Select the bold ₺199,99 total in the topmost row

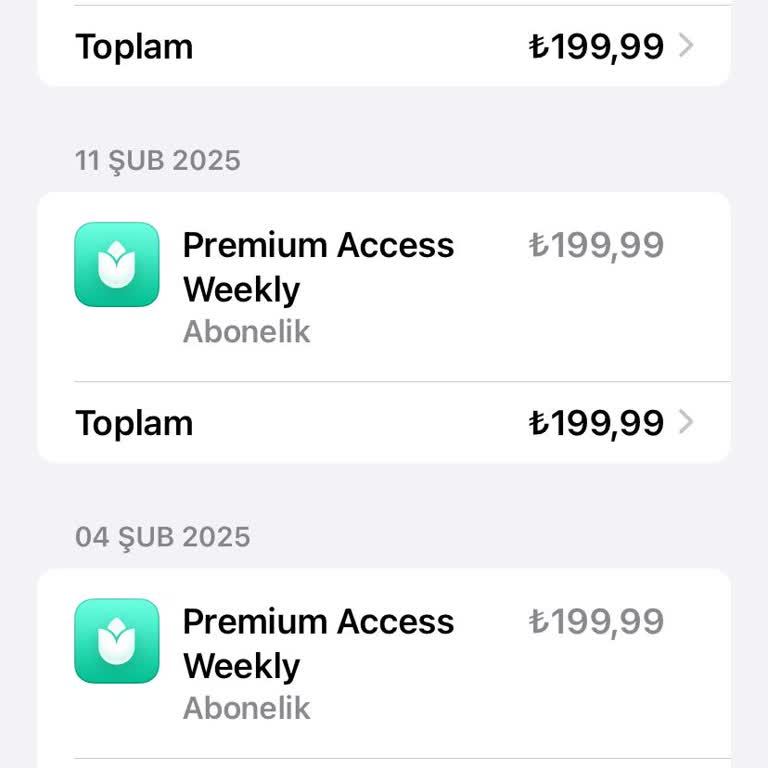596,47
